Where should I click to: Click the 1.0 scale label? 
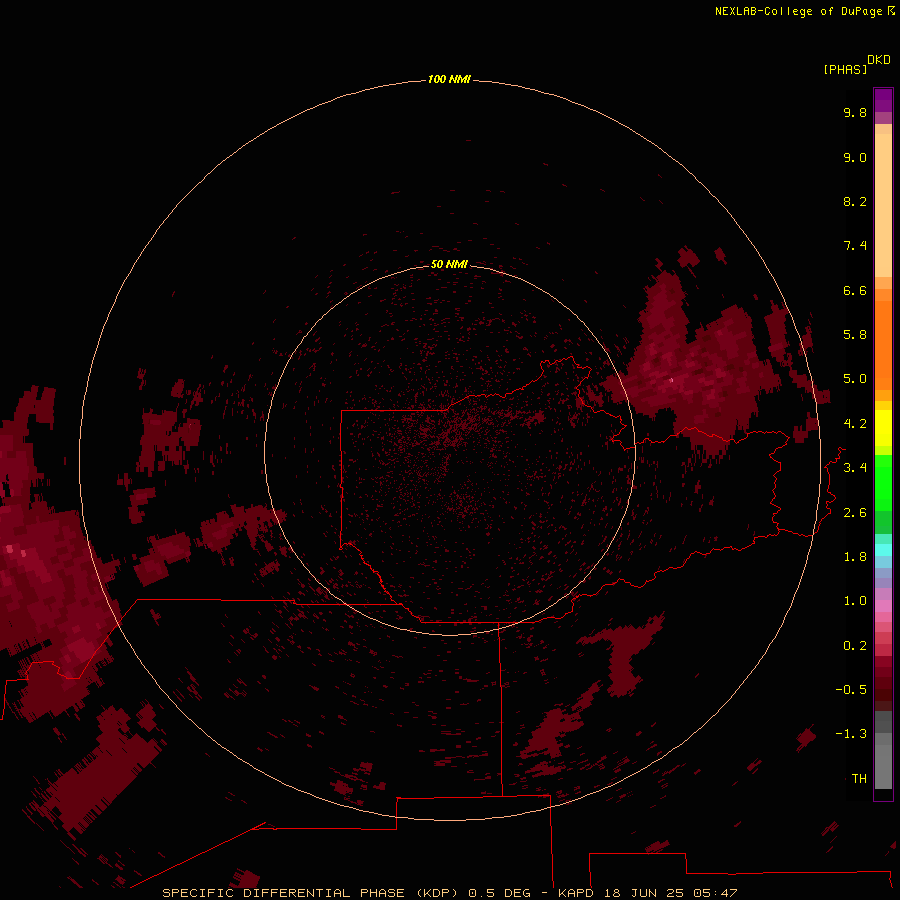[x=855, y=601]
